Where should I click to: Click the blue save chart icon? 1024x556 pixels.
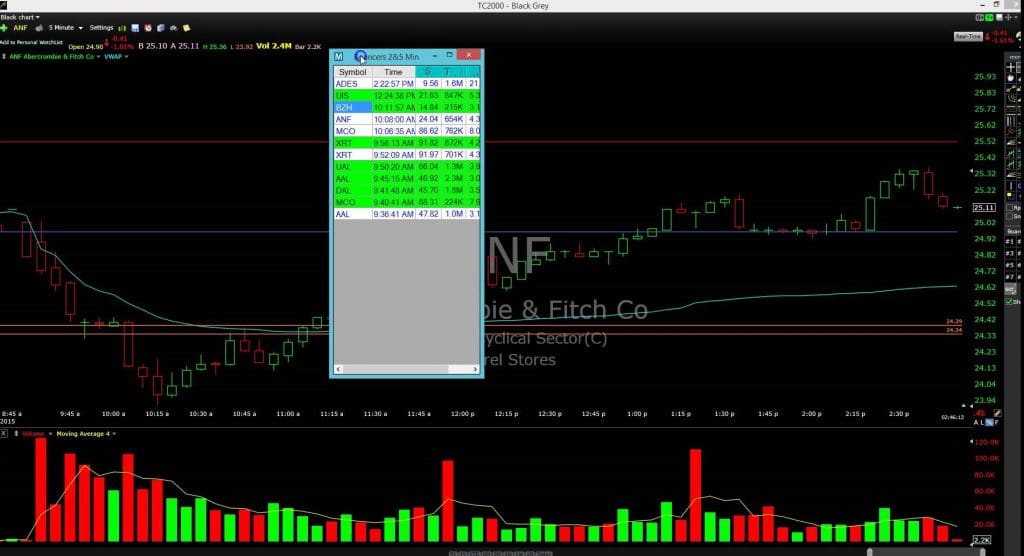click(x=135, y=28)
